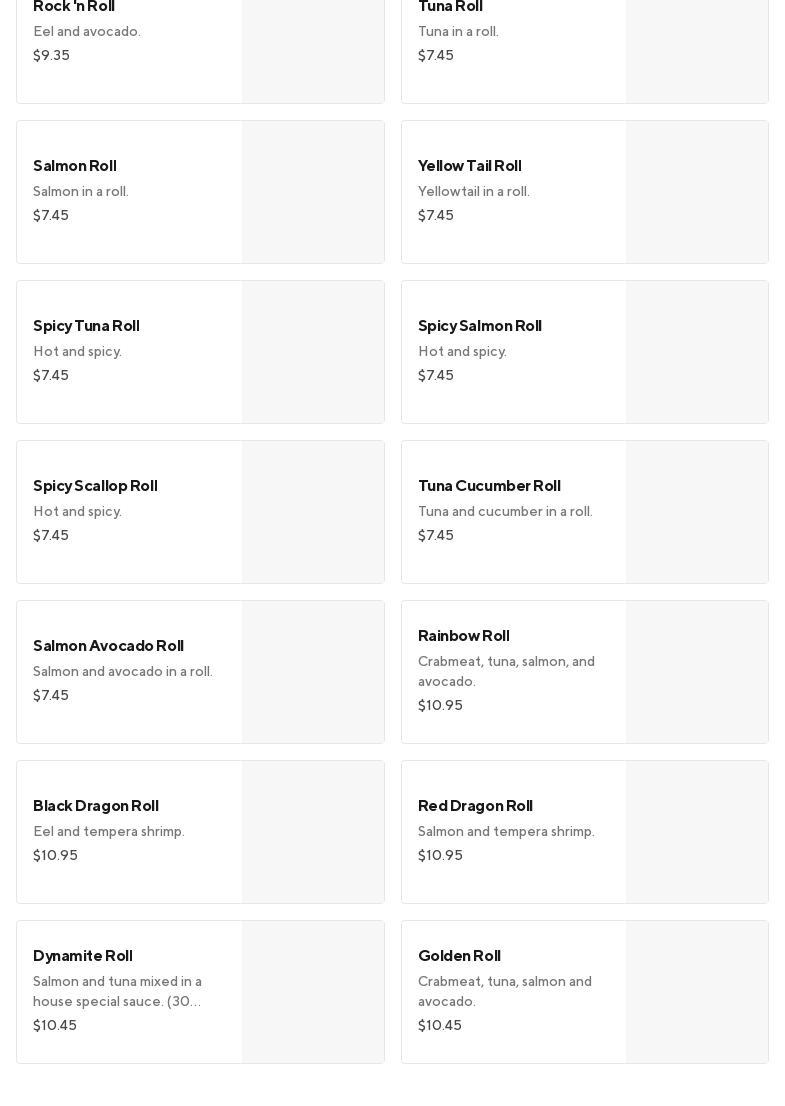
Task: Choose the Rainbow Roll title
Action: pos(464,636)
